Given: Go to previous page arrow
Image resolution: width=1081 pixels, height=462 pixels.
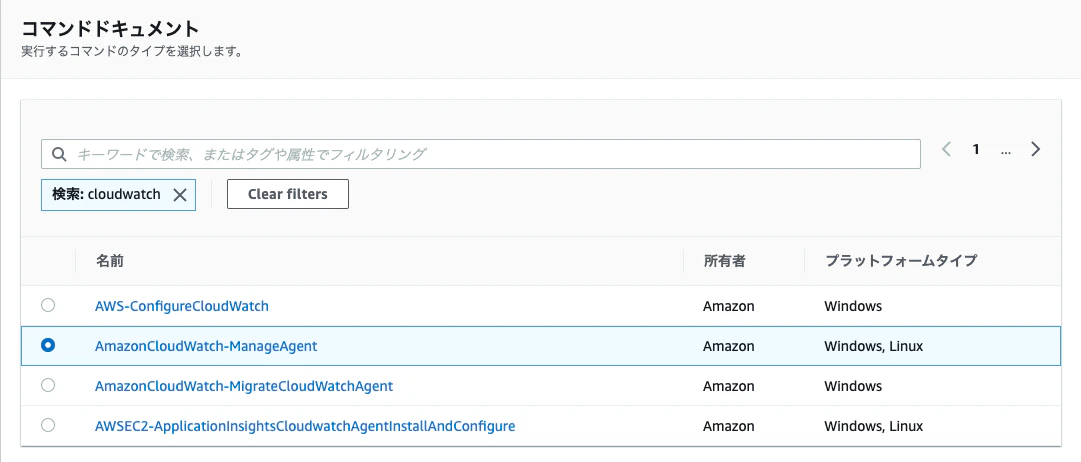Looking at the screenshot, I should click(947, 149).
